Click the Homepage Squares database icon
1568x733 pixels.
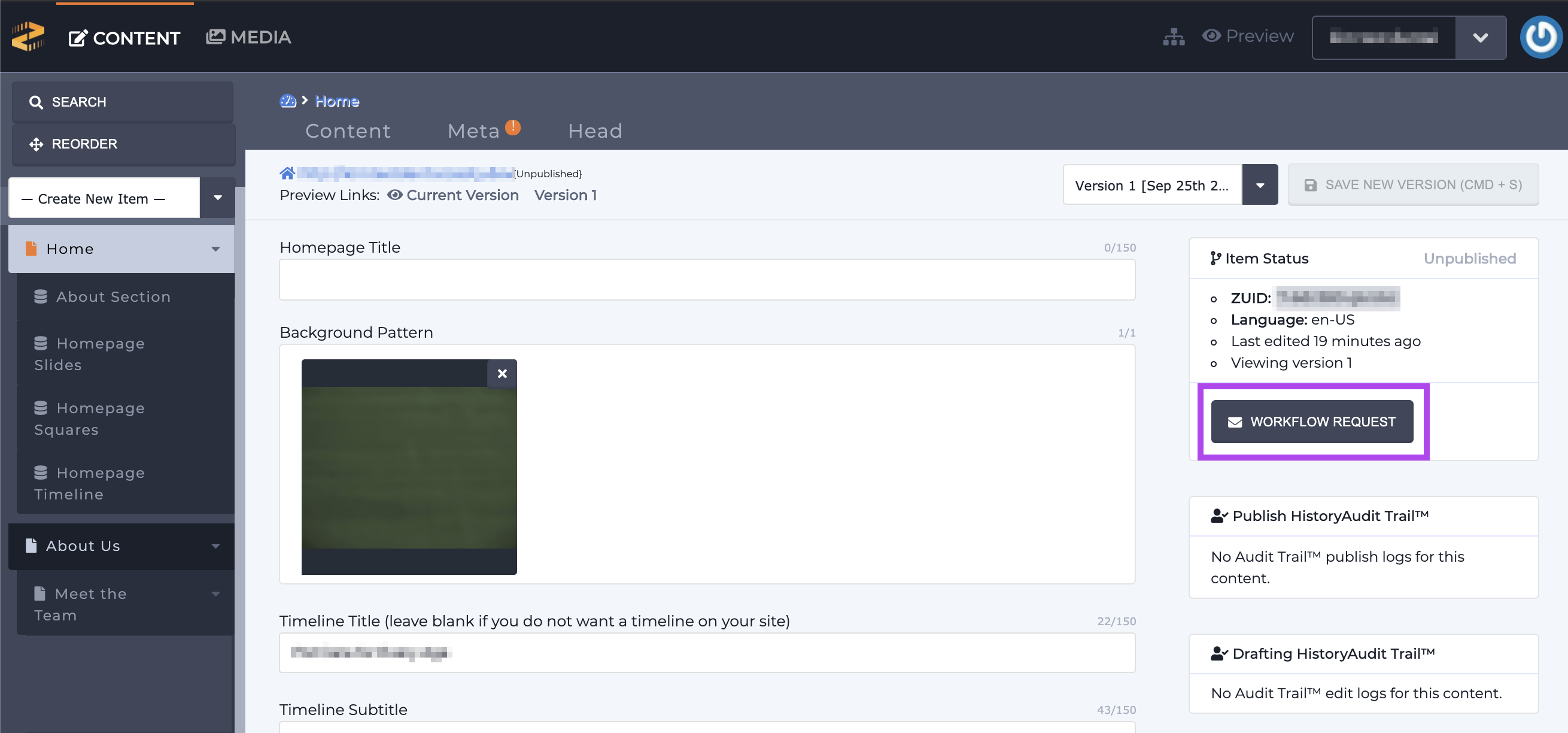click(41, 408)
